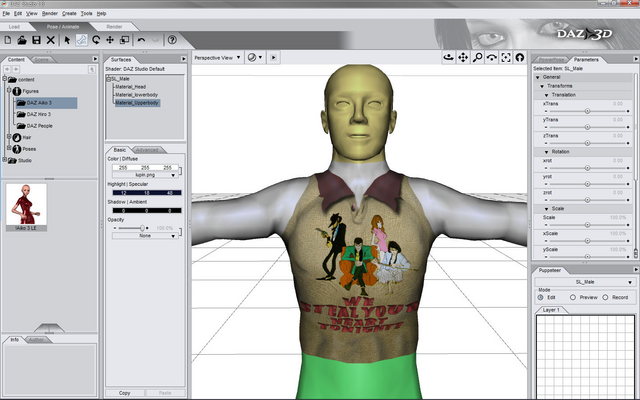Click the xTrans slider handle

pyautogui.click(x=587, y=111)
